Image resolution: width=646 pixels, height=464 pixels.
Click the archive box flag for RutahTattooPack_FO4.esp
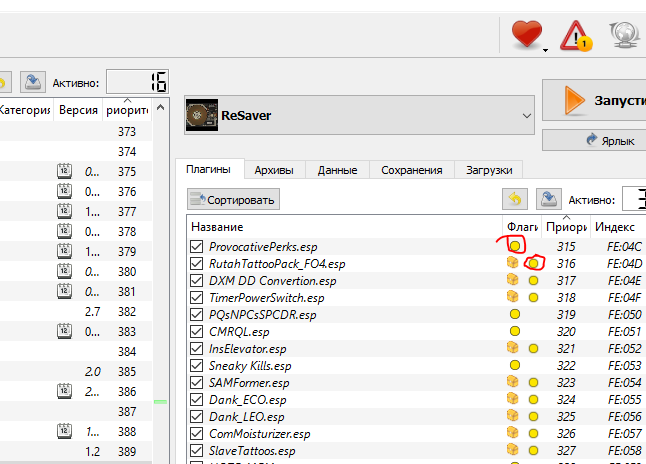point(514,264)
